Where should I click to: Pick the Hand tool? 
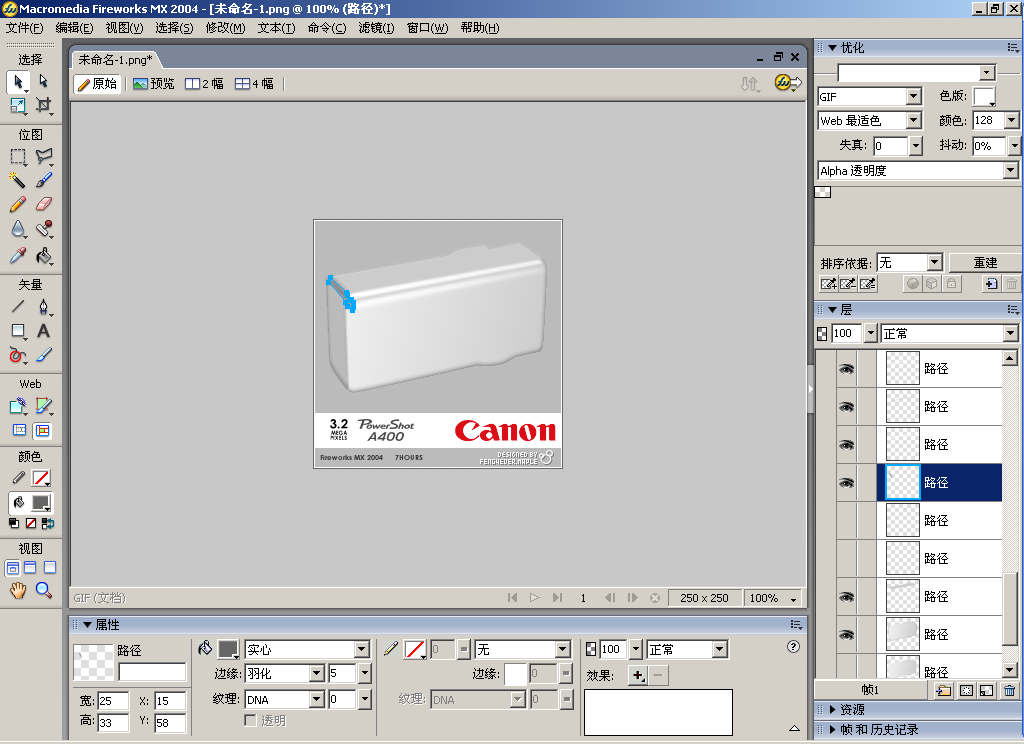click(18, 590)
